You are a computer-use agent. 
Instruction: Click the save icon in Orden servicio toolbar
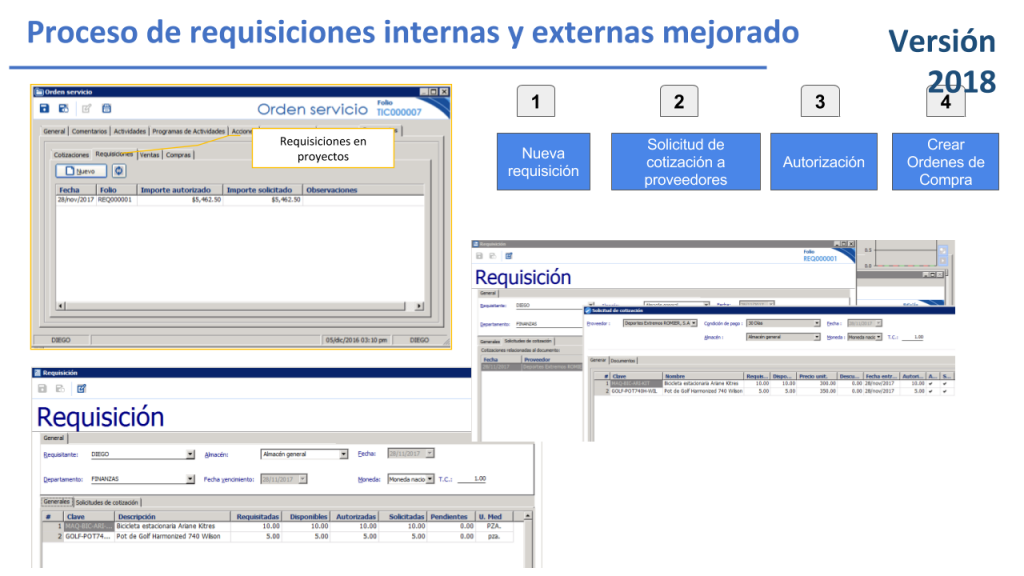point(44,108)
